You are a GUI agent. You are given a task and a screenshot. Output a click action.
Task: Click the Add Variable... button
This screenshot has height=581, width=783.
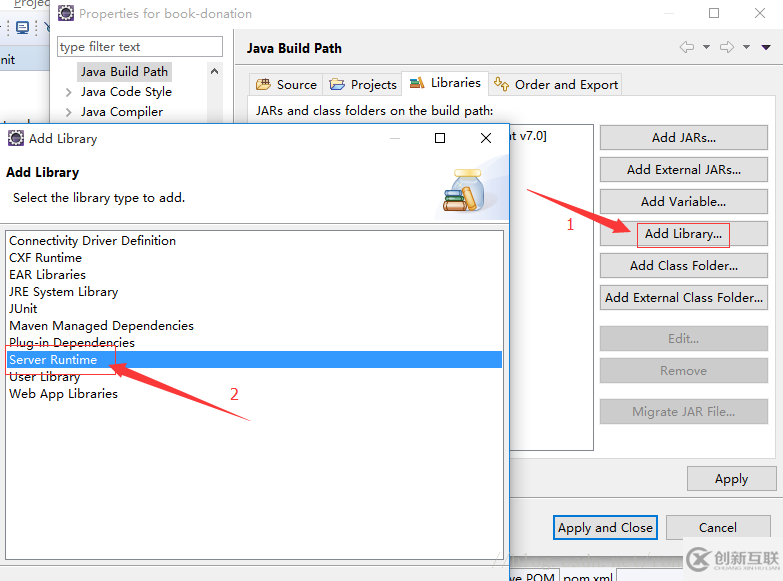coord(684,201)
